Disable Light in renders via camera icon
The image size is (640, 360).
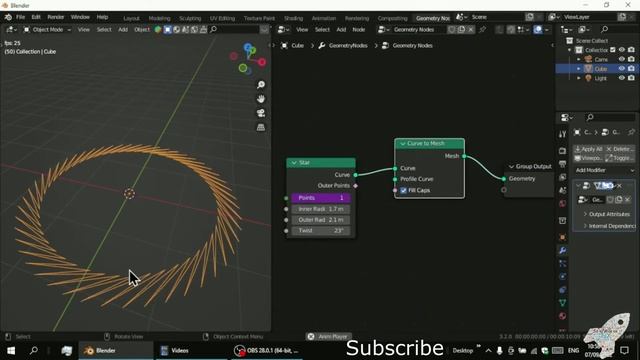[x=631, y=78]
